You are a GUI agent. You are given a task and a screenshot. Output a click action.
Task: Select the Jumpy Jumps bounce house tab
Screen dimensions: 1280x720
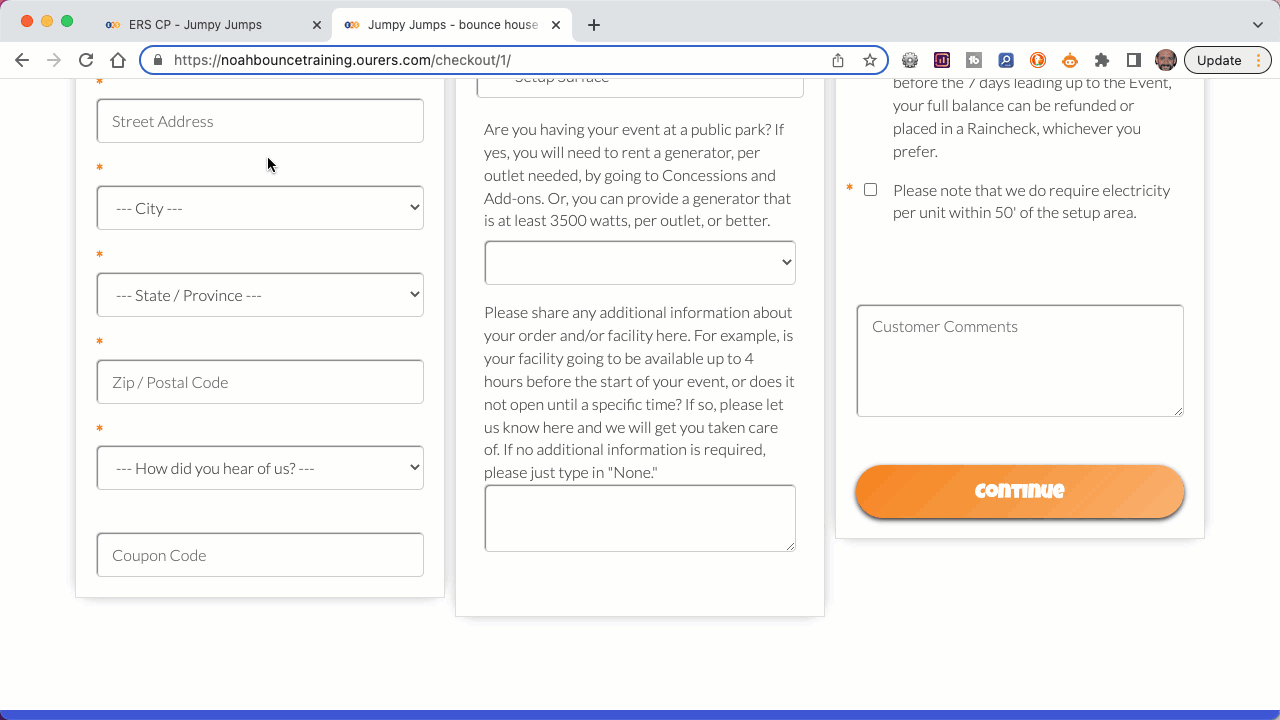point(453,25)
